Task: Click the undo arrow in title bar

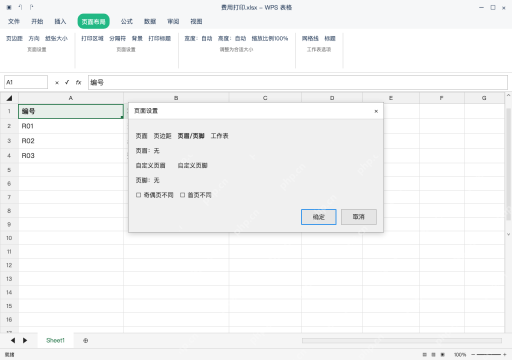Action: (x=20, y=7)
